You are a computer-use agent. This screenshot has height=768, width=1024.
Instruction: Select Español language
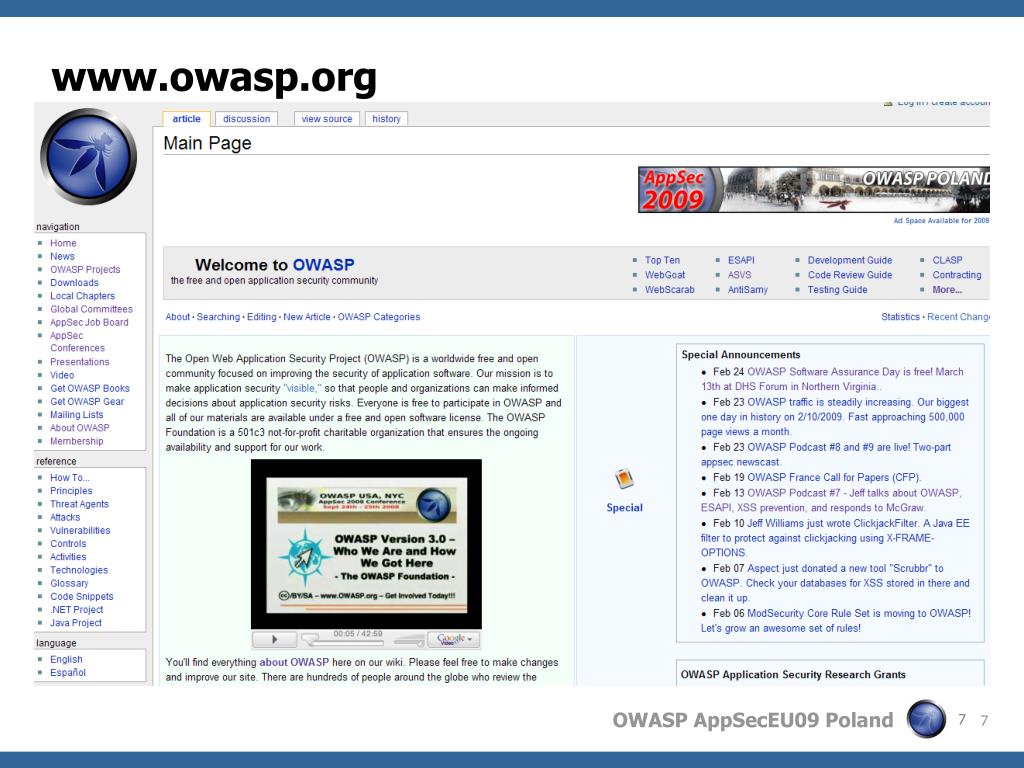(x=68, y=672)
